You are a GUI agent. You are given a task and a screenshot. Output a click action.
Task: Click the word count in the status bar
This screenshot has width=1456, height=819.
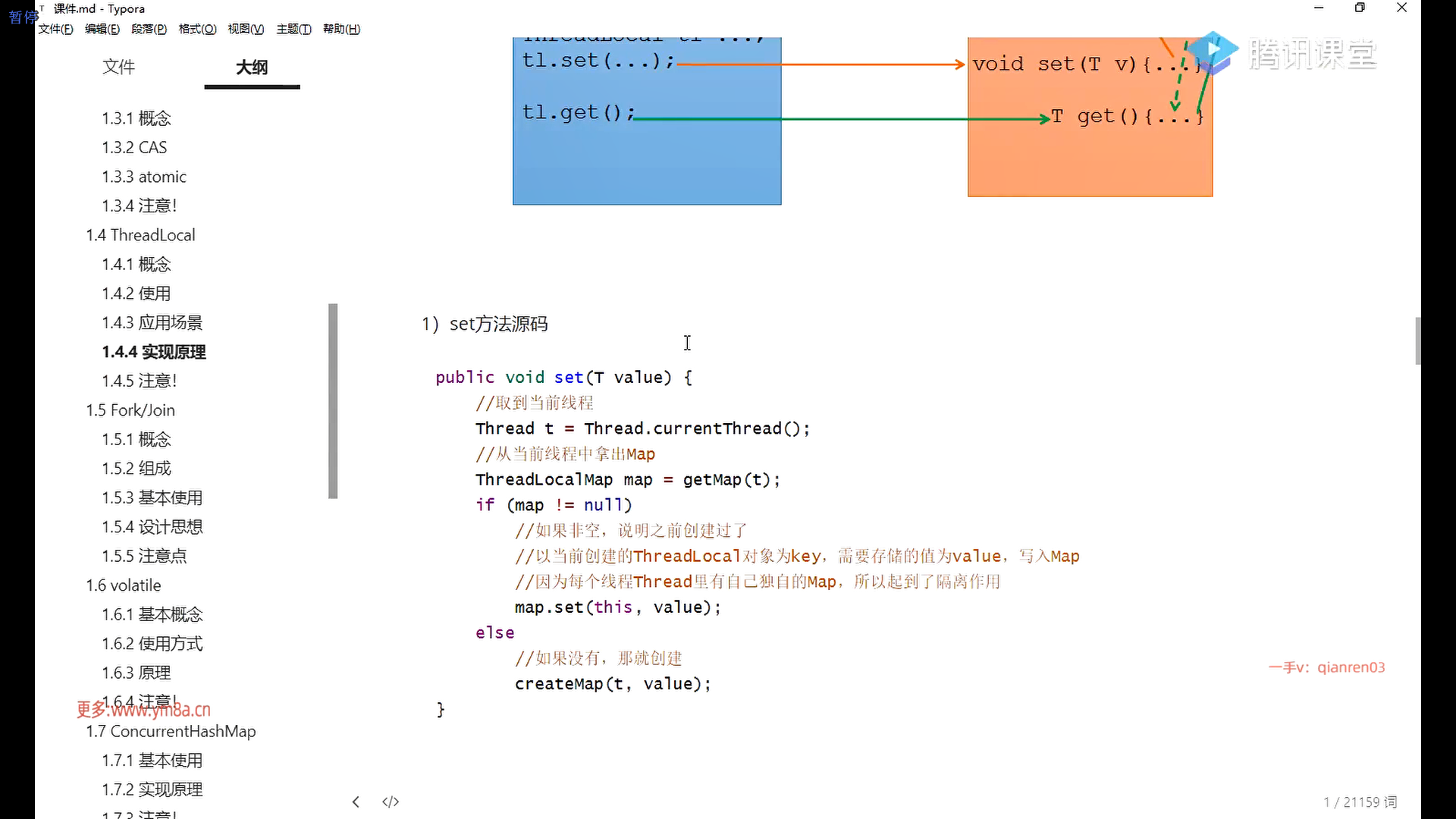point(1360,802)
